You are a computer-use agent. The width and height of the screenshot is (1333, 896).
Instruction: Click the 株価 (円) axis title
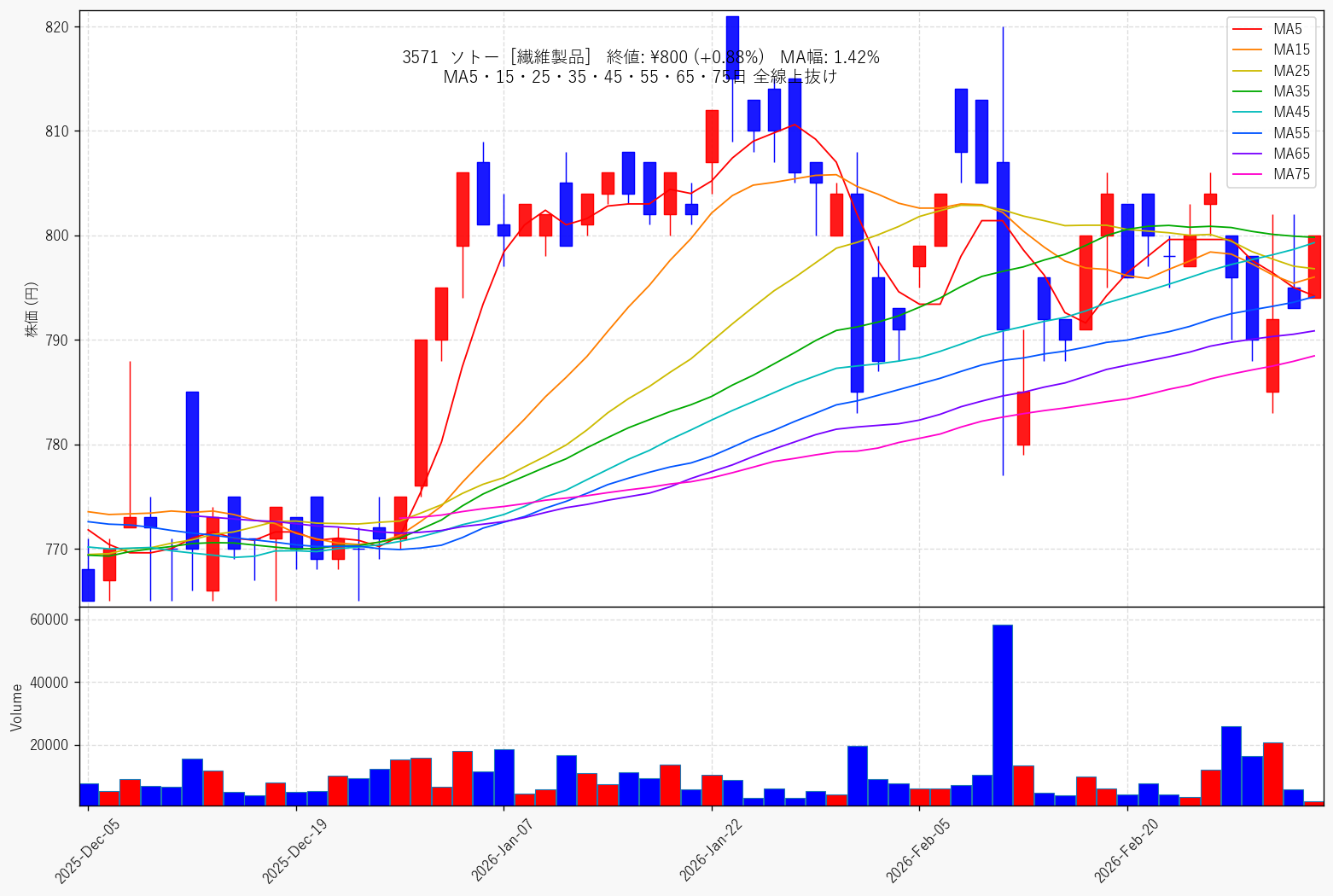click(32, 309)
